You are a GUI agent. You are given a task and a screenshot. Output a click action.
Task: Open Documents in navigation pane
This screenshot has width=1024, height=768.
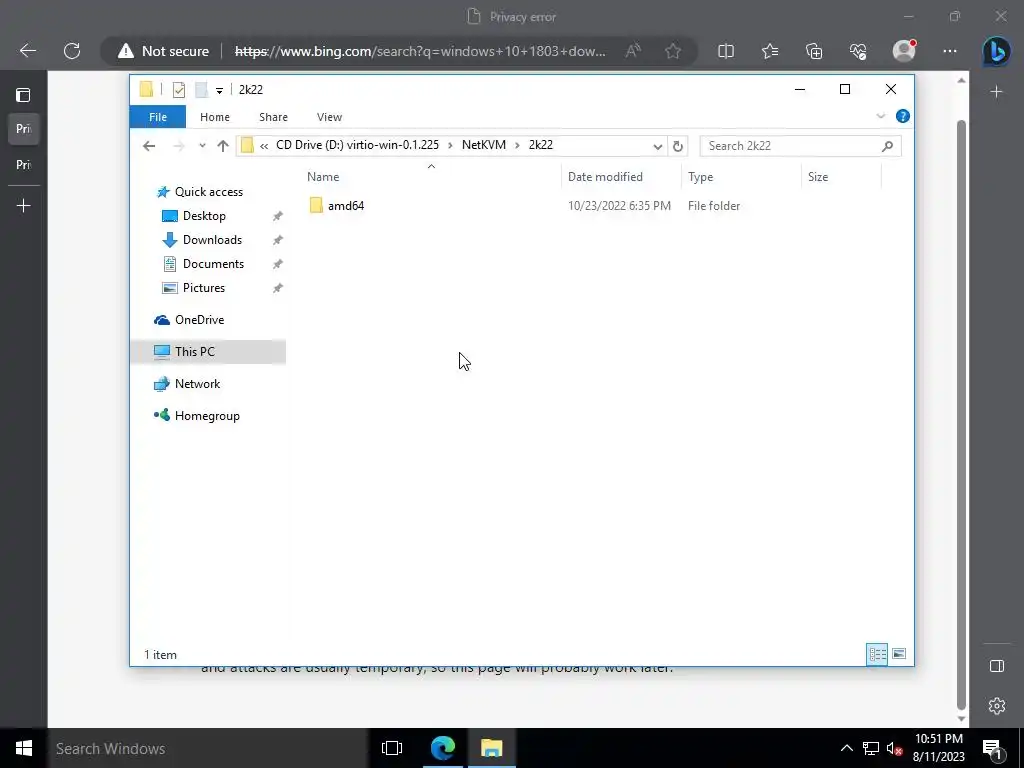pyautogui.click(x=213, y=264)
